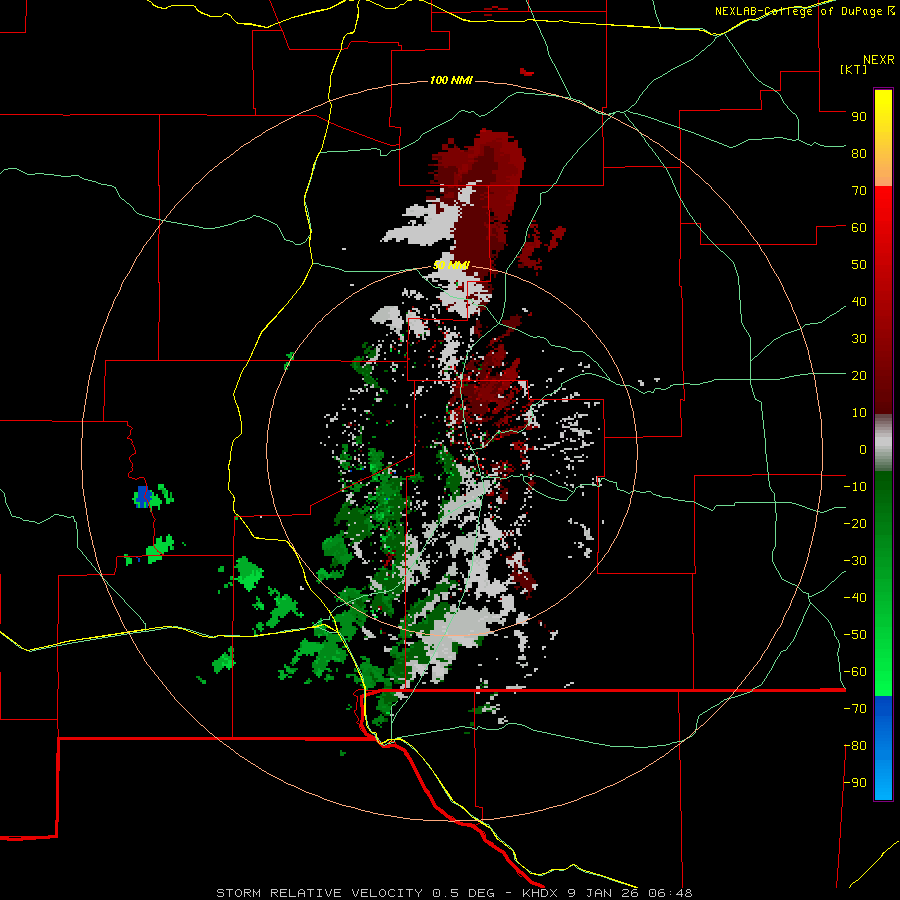Viewport: 900px width, 900px height.
Task: Click the -30 scale label
Action: 855,561
